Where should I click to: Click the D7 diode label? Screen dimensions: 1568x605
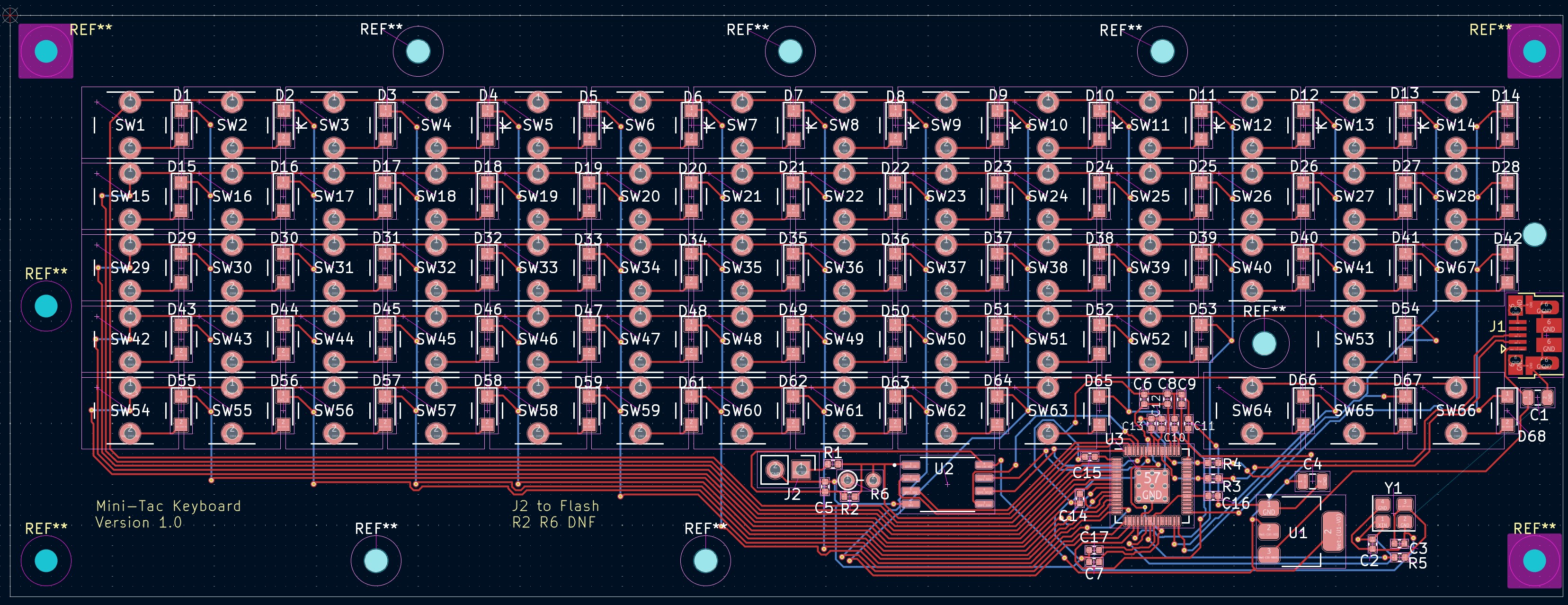point(793,96)
